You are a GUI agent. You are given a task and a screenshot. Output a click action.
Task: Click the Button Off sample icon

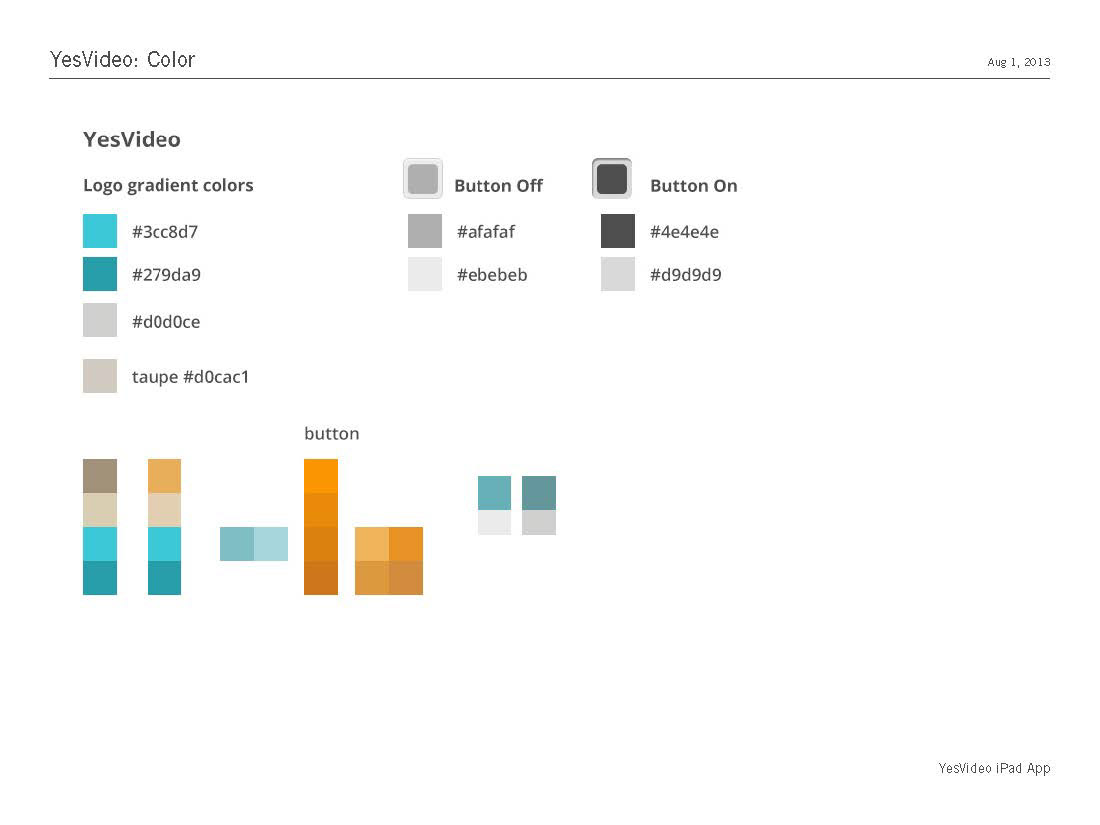423,178
